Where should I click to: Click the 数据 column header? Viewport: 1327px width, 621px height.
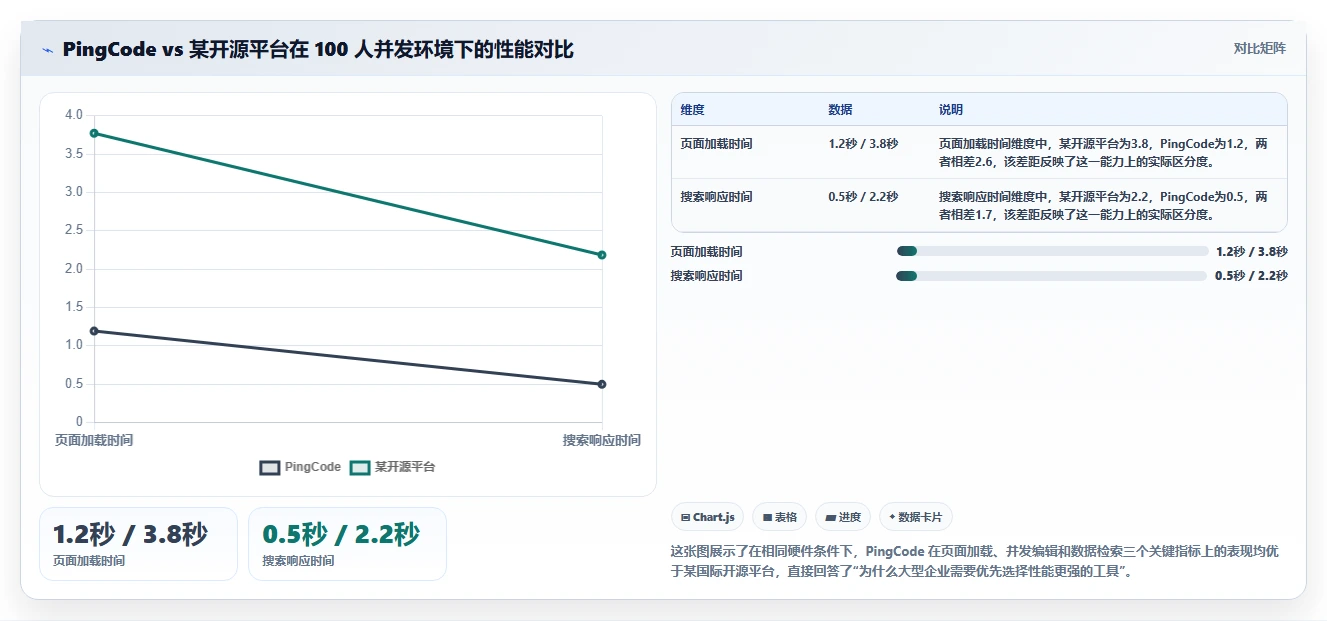tap(840, 110)
